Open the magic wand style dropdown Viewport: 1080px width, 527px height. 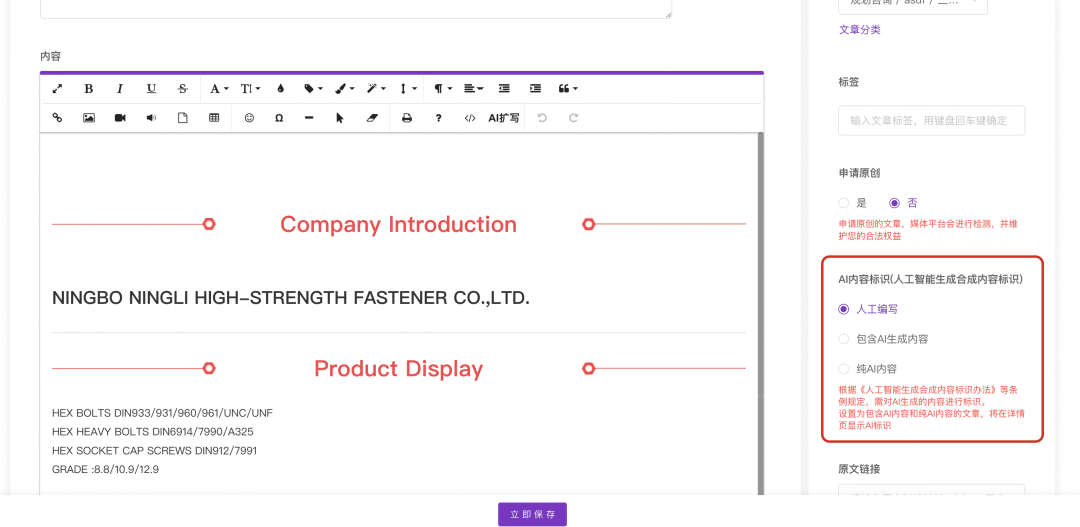click(x=376, y=89)
